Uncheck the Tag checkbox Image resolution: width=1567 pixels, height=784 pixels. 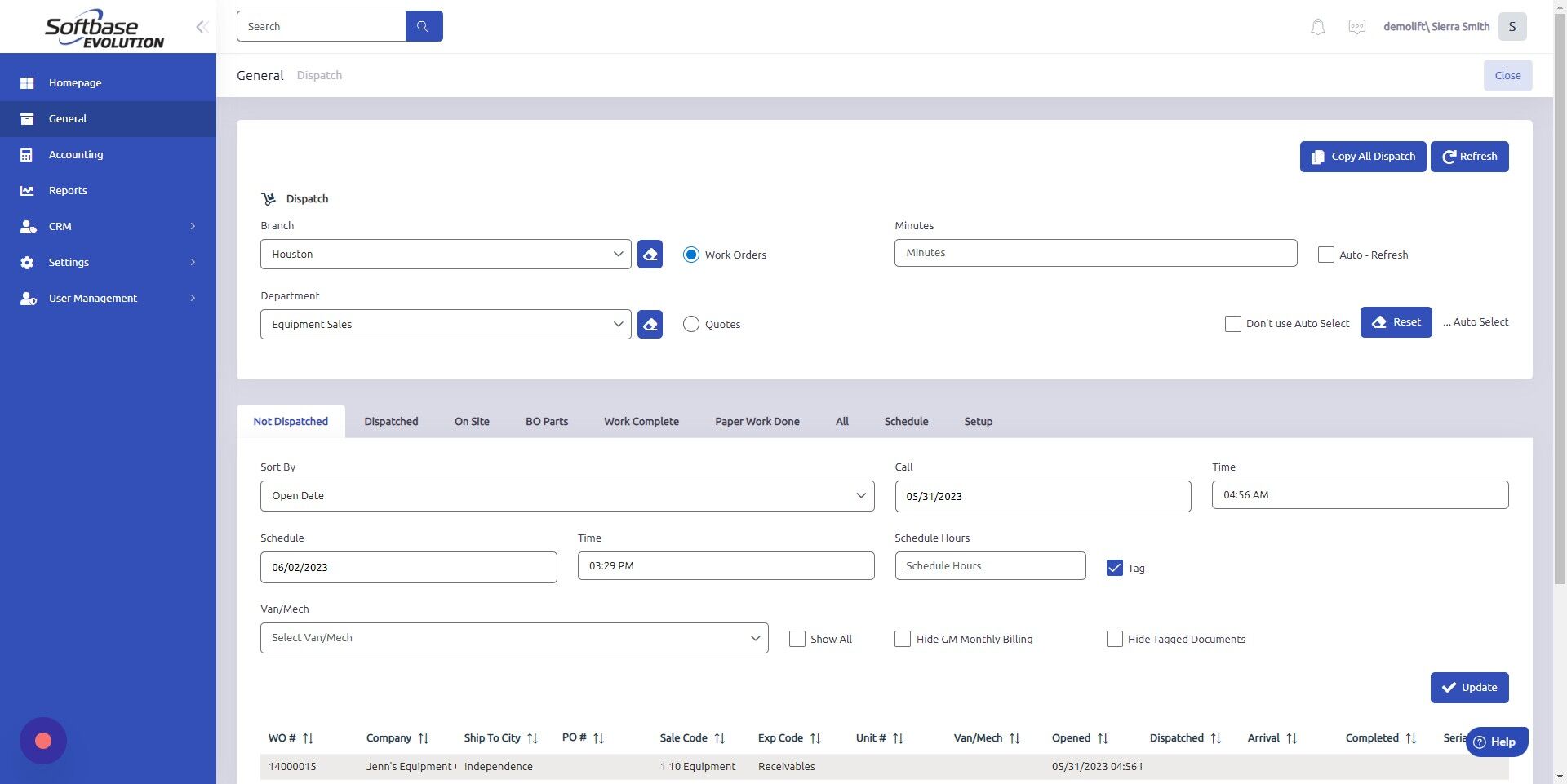1114,568
